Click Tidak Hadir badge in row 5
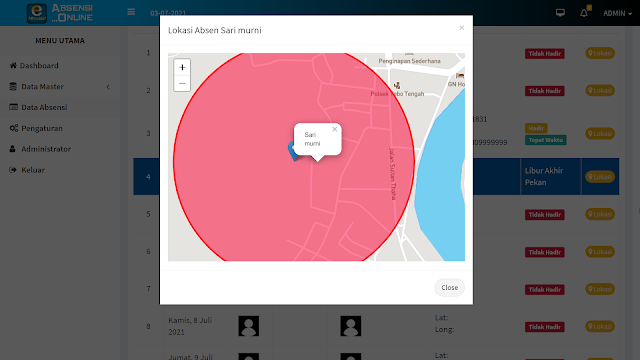This screenshot has height=360, width=640. tap(544, 215)
